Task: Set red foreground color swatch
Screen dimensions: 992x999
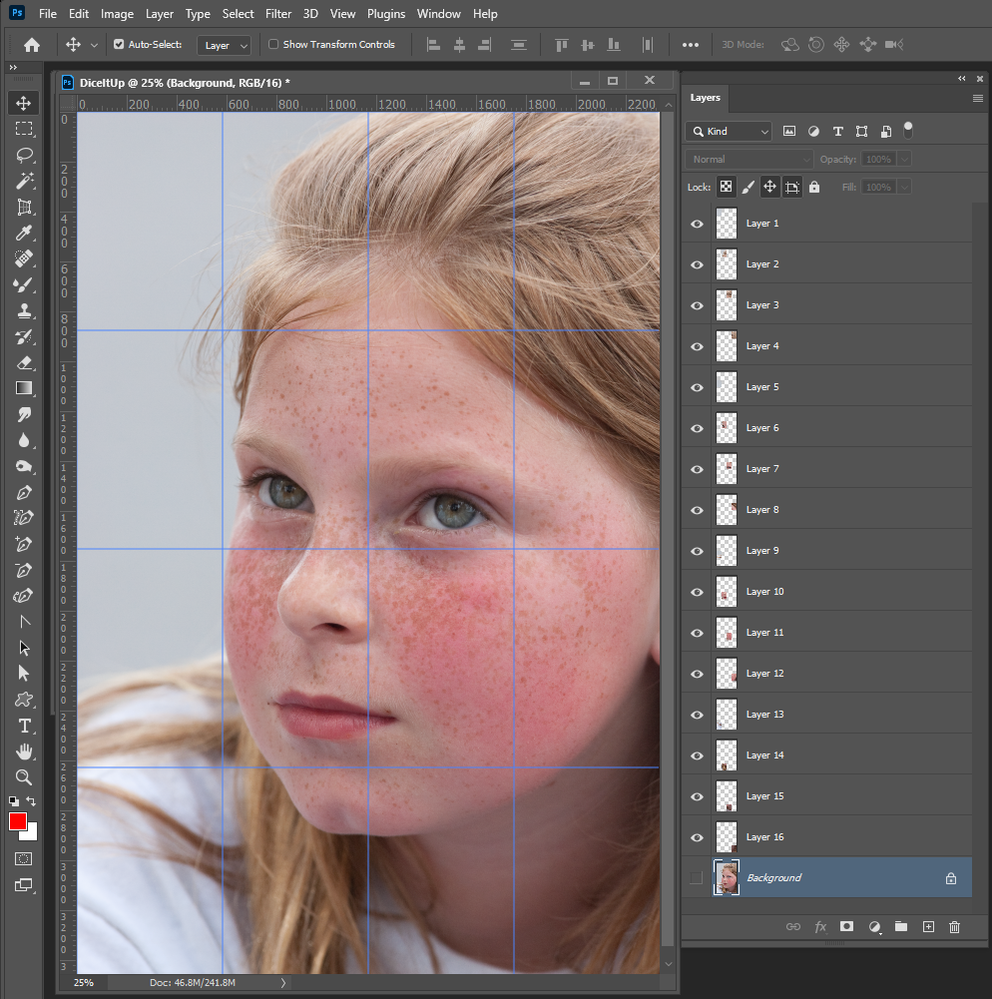Action: pyautogui.click(x=17, y=822)
